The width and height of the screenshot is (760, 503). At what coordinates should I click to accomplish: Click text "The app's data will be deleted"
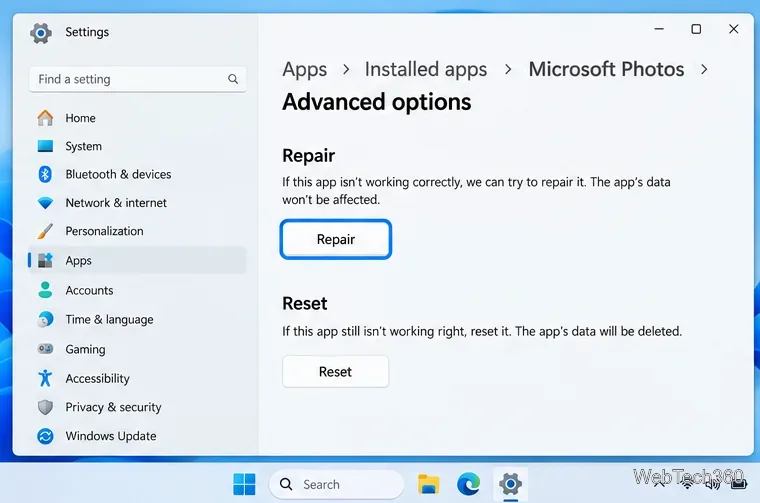click(x=598, y=331)
